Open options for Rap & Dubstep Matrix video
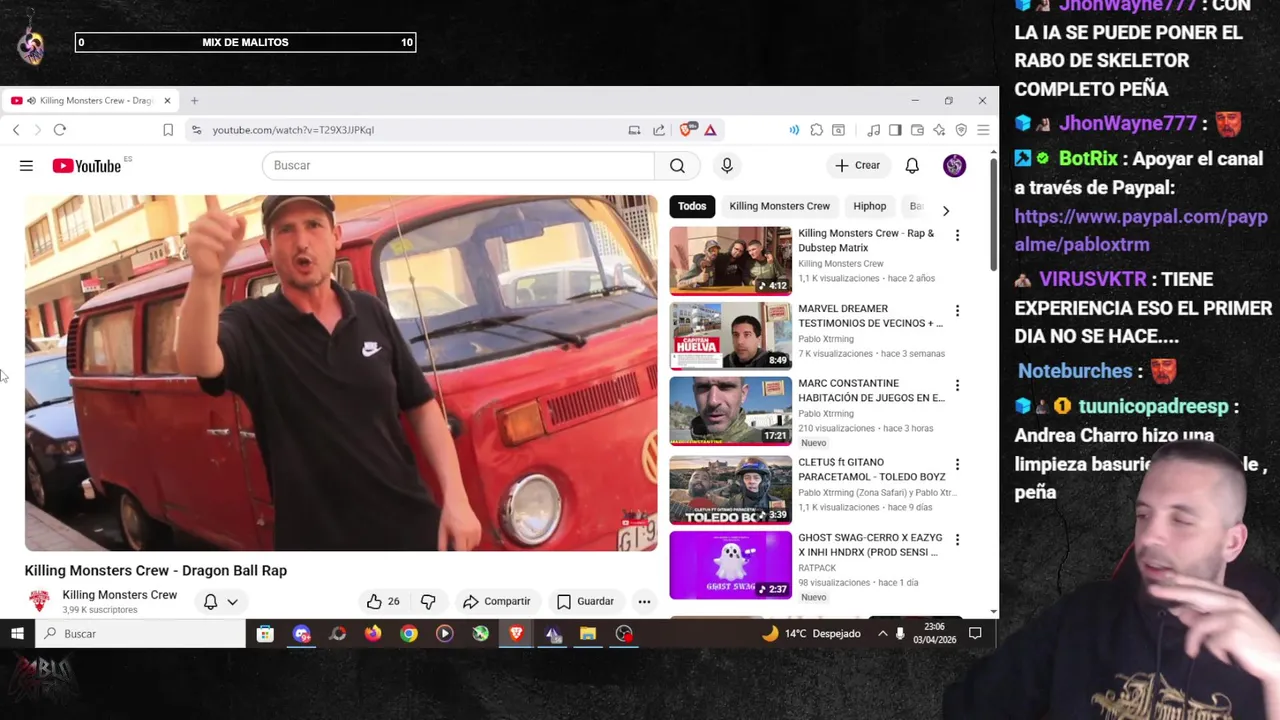 coord(957,235)
